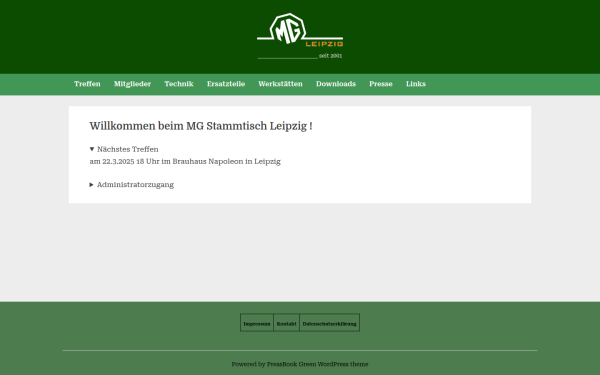Open the Presse page
This screenshot has height=375, width=600.
(381, 84)
